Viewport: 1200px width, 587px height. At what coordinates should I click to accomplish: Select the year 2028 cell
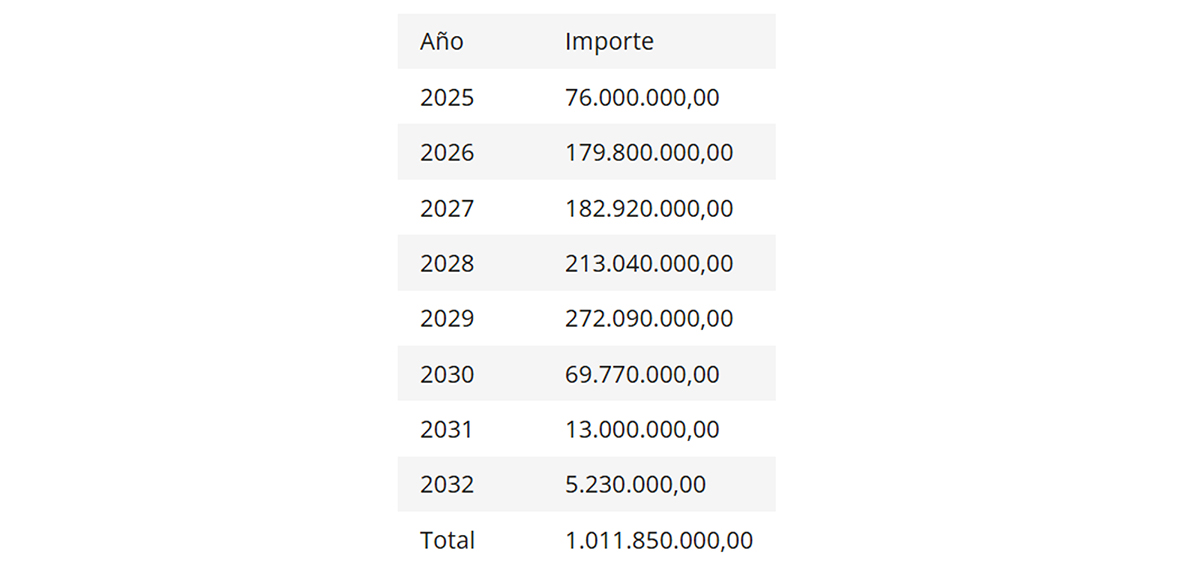(447, 264)
